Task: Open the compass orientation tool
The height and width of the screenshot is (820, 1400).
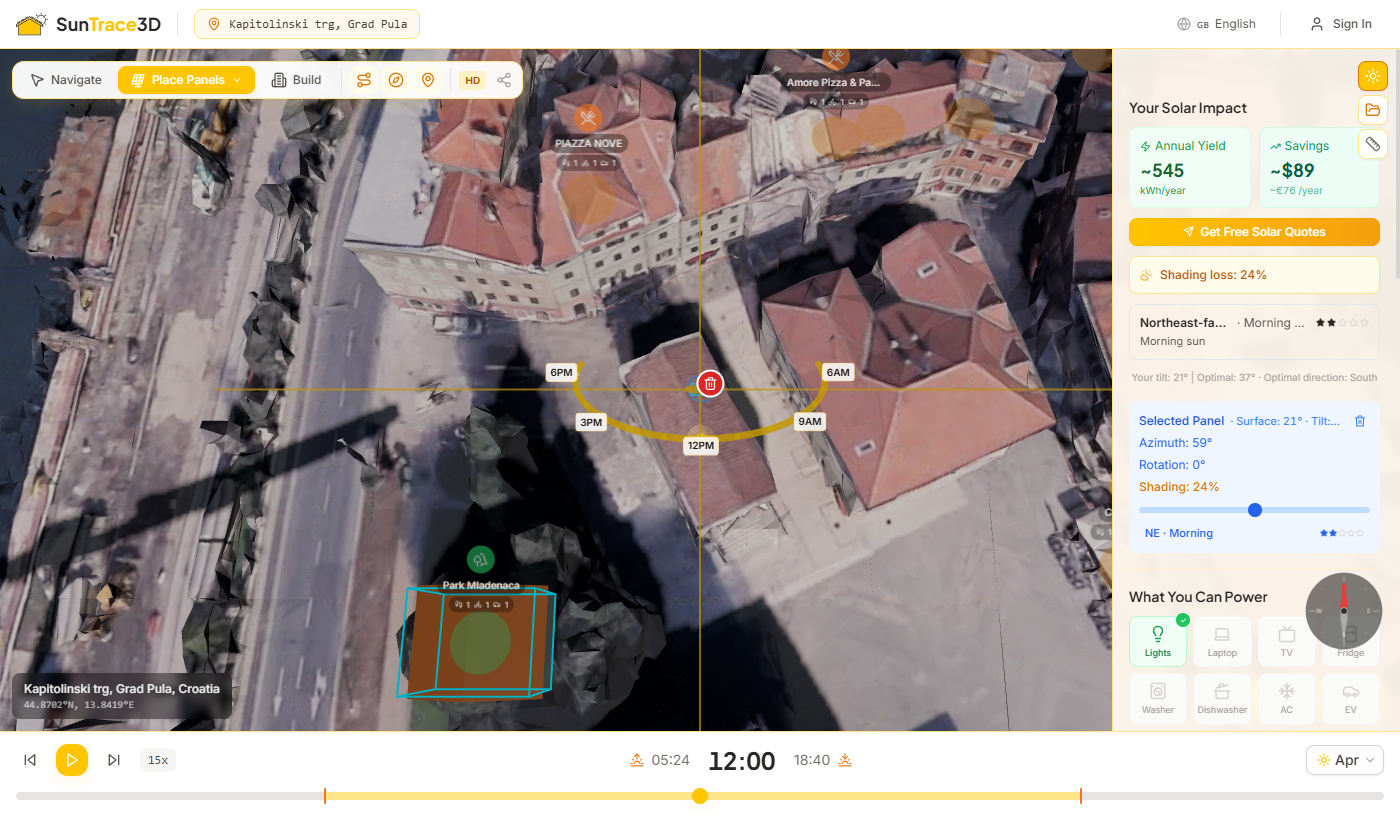Action: (396, 80)
